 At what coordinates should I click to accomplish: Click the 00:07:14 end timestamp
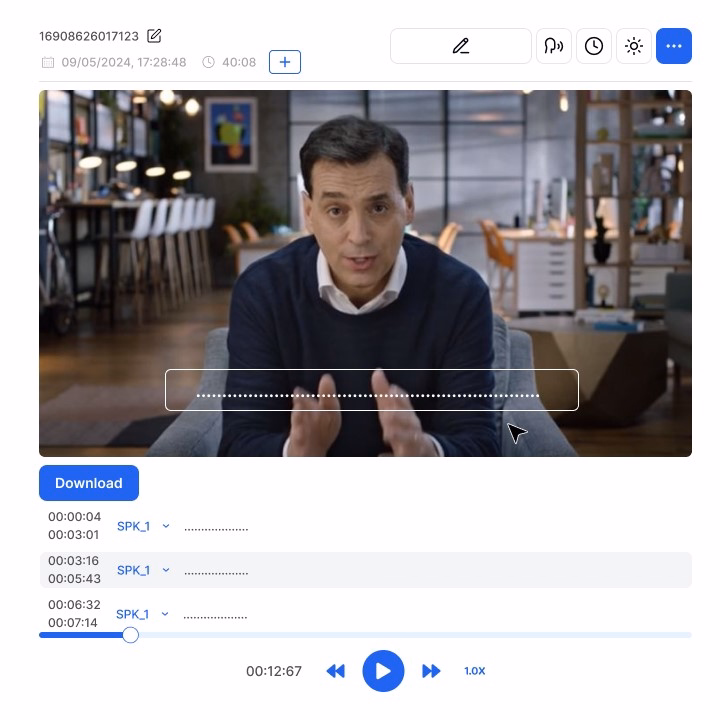(x=73, y=623)
